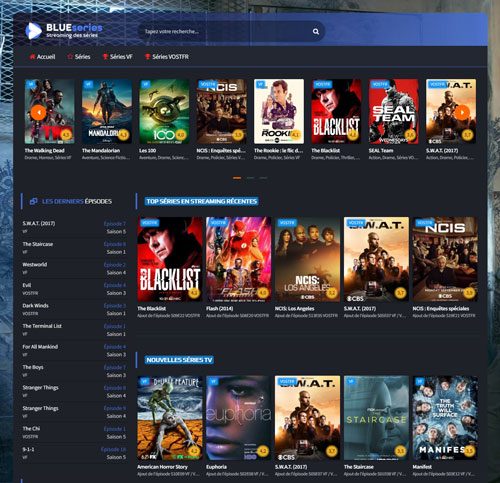Screen dimensions: 500x483
Task: Open For All Mankind episode entry
Action: [x=74, y=351]
